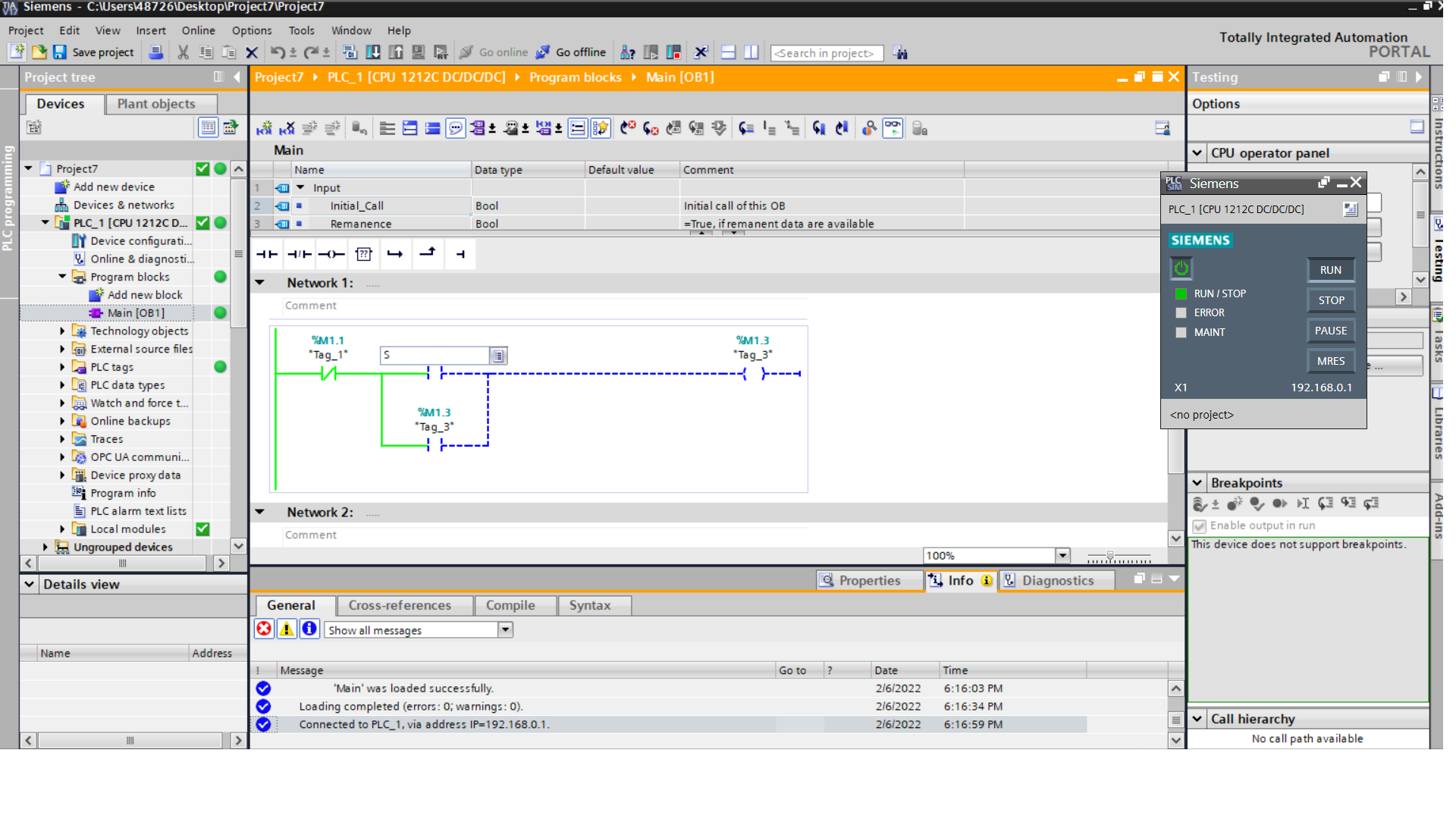The height and width of the screenshot is (819, 1456).
Task: Compile the project from the main toolbar
Action: 350,52
